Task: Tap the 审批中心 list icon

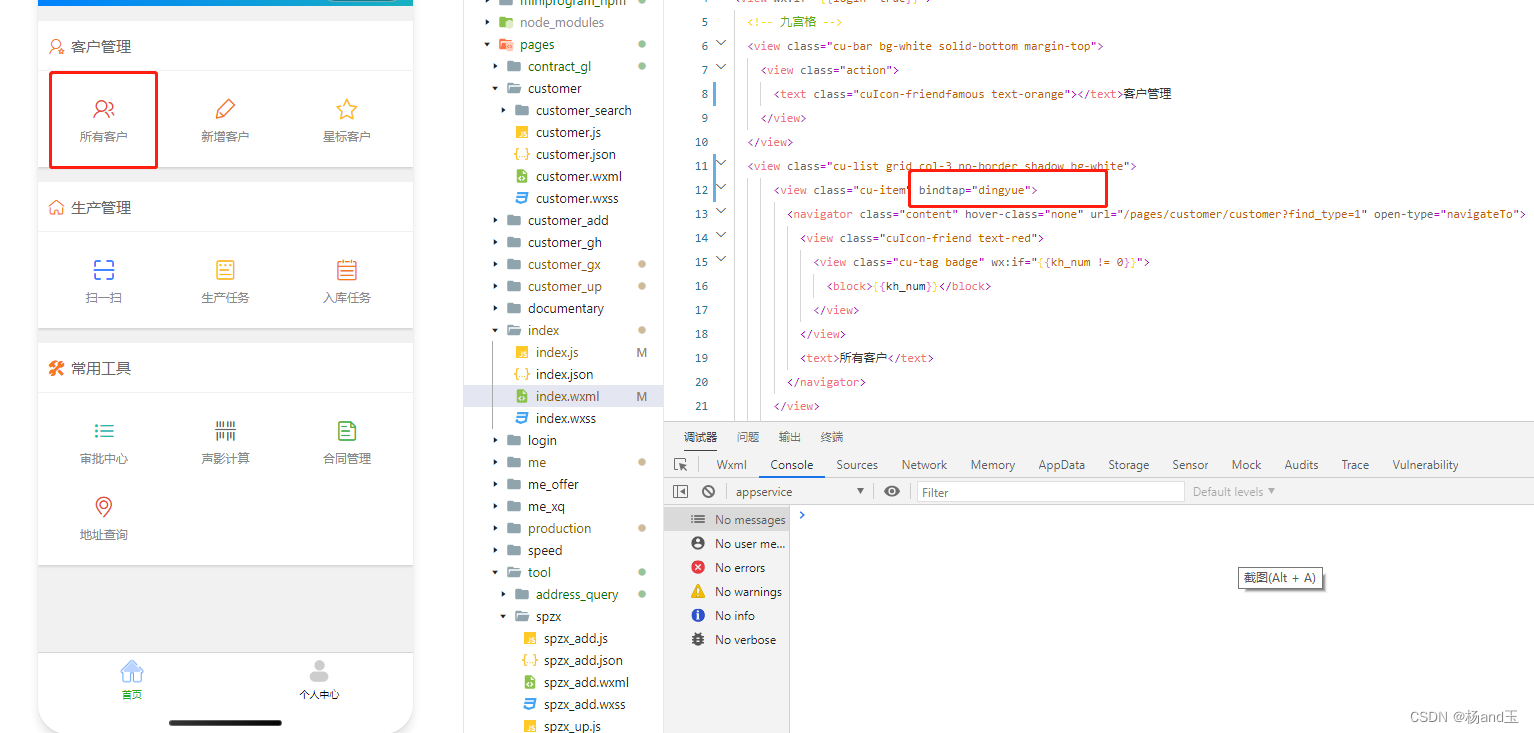Action: tap(104, 431)
